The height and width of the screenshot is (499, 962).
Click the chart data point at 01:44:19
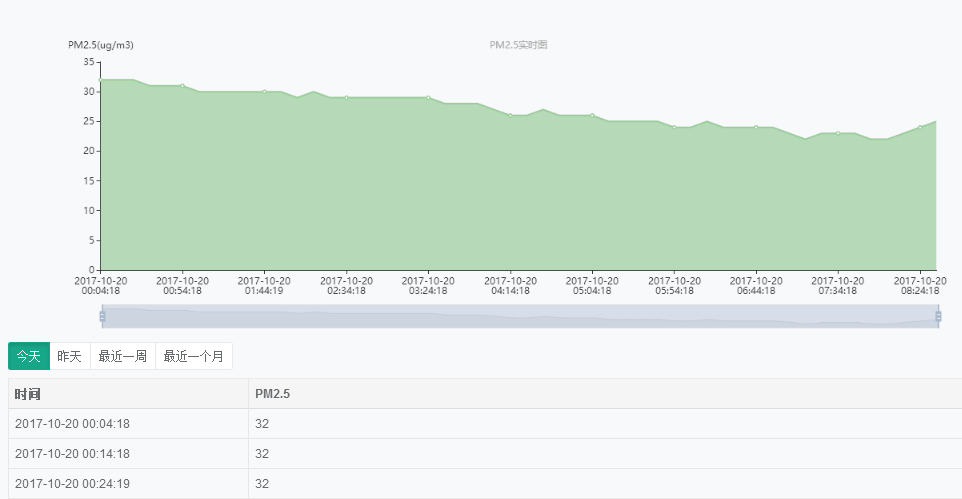click(264, 92)
